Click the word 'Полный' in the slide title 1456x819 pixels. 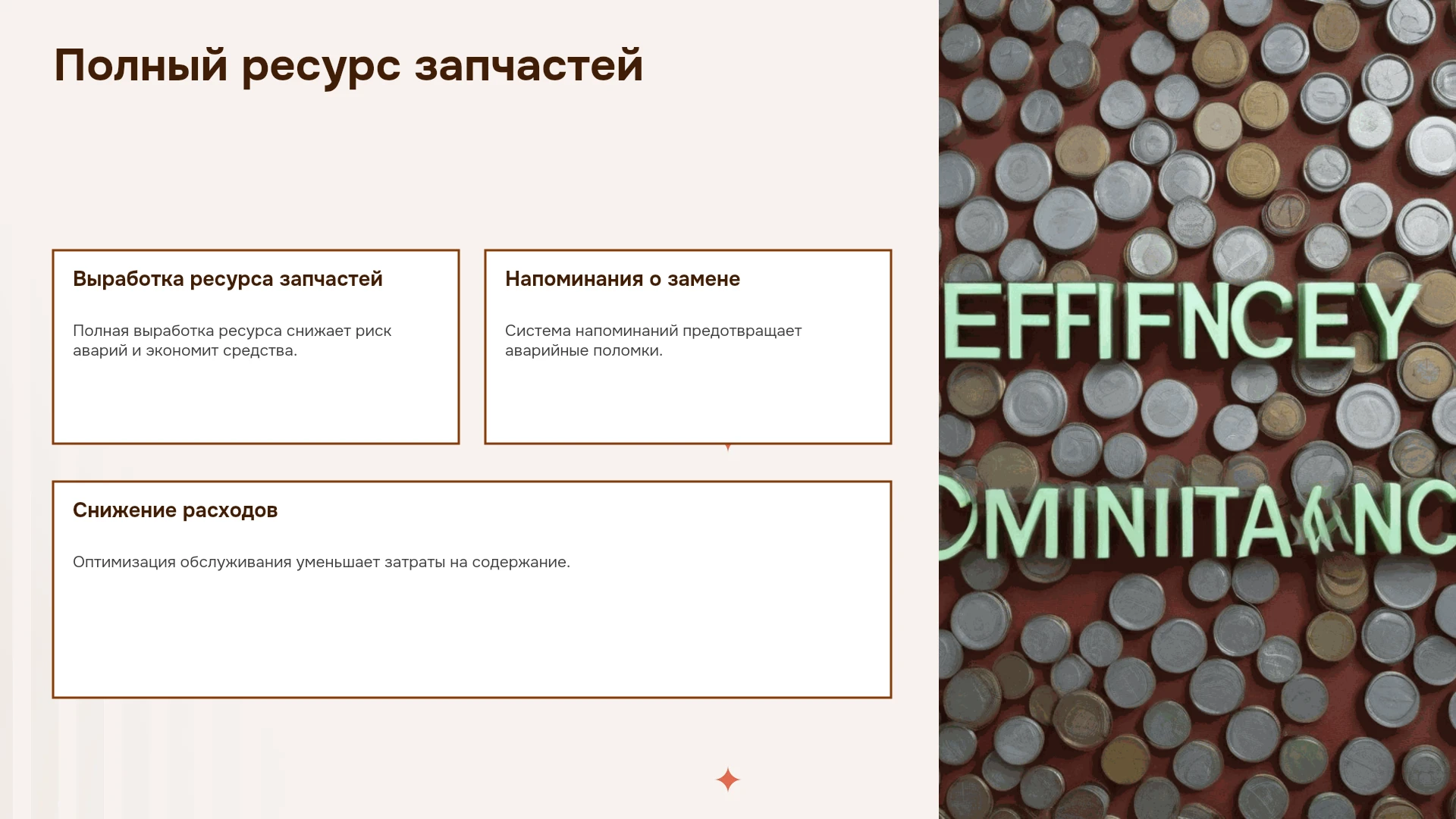tap(140, 66)
